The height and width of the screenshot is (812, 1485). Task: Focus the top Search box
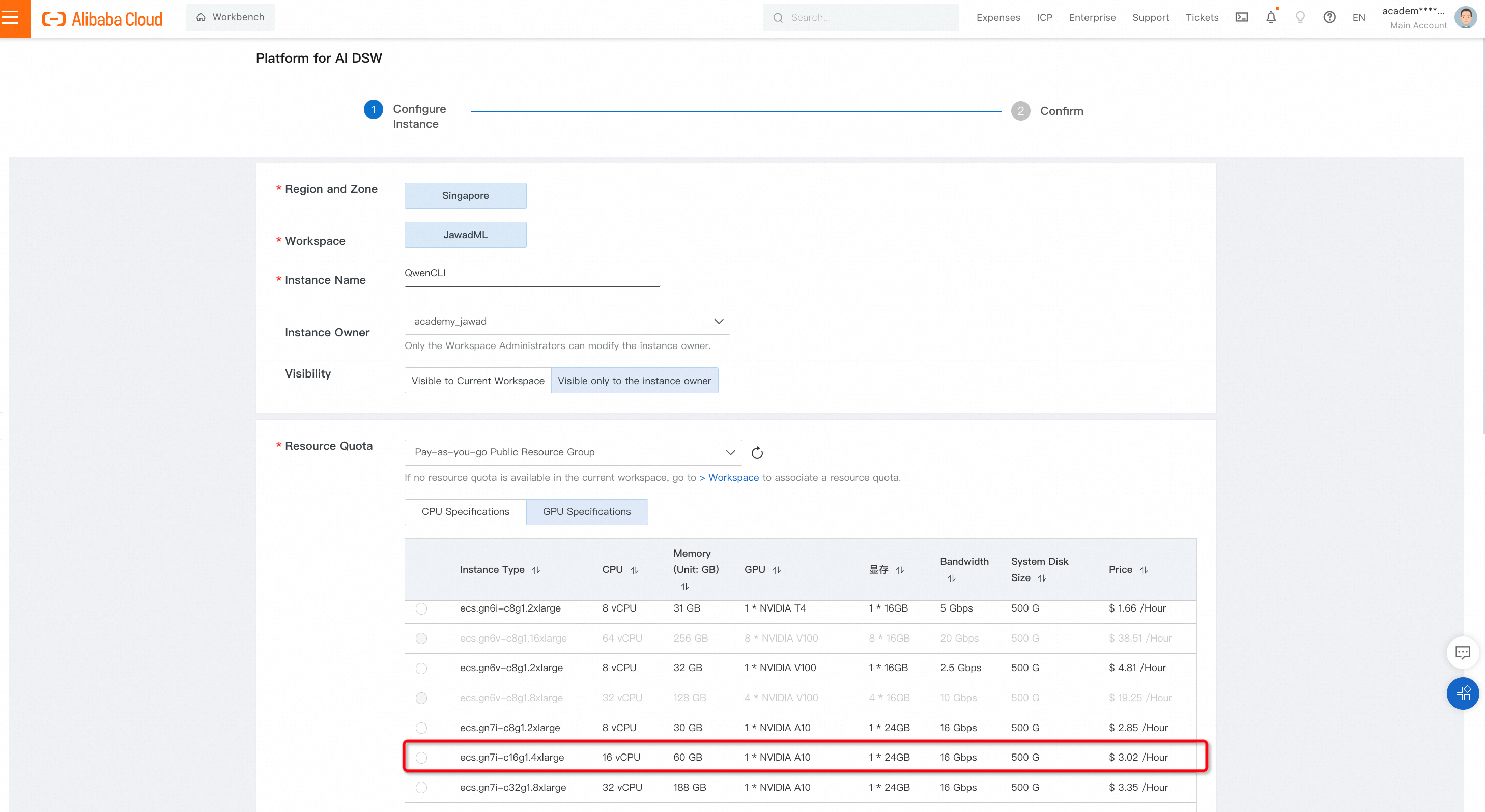point(861,17)
